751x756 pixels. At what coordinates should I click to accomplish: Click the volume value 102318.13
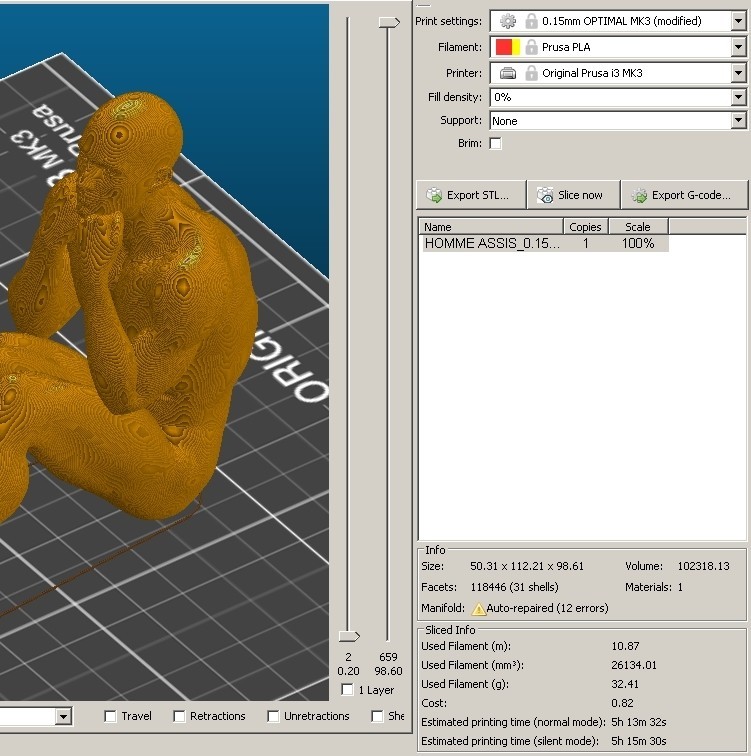pos(703,567)
